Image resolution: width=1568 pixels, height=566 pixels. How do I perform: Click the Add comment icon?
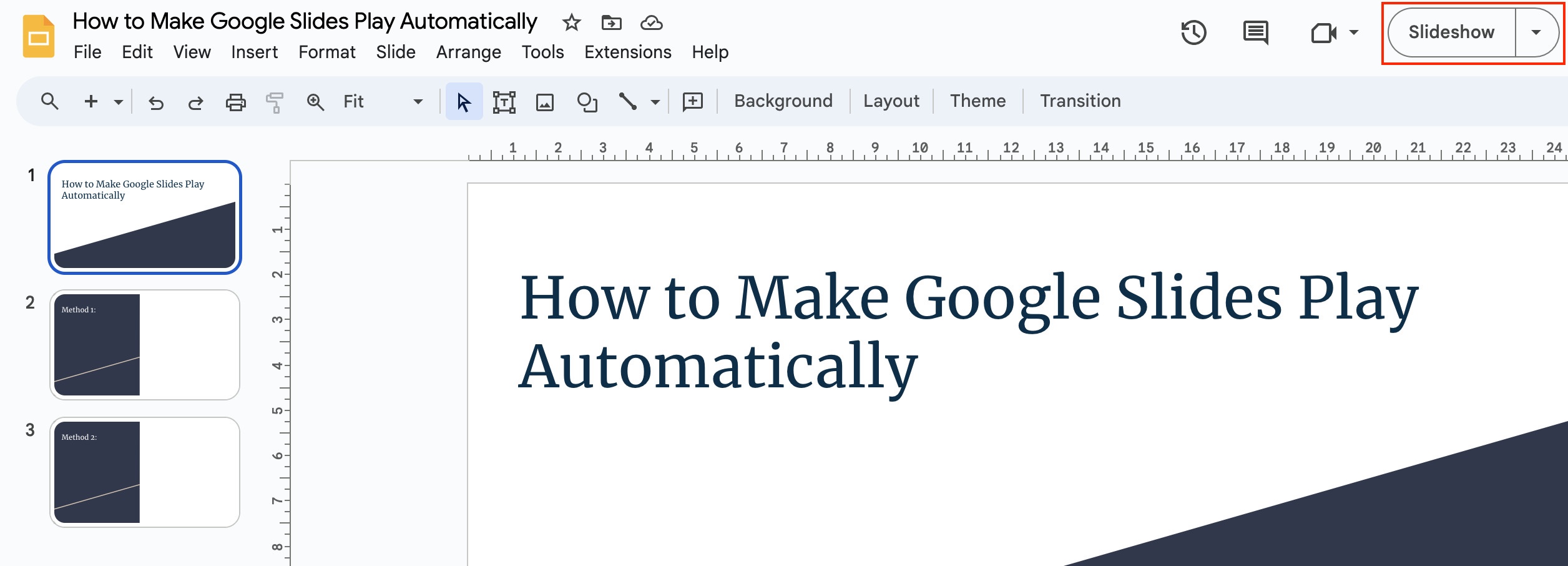click(x=693, y=102)
